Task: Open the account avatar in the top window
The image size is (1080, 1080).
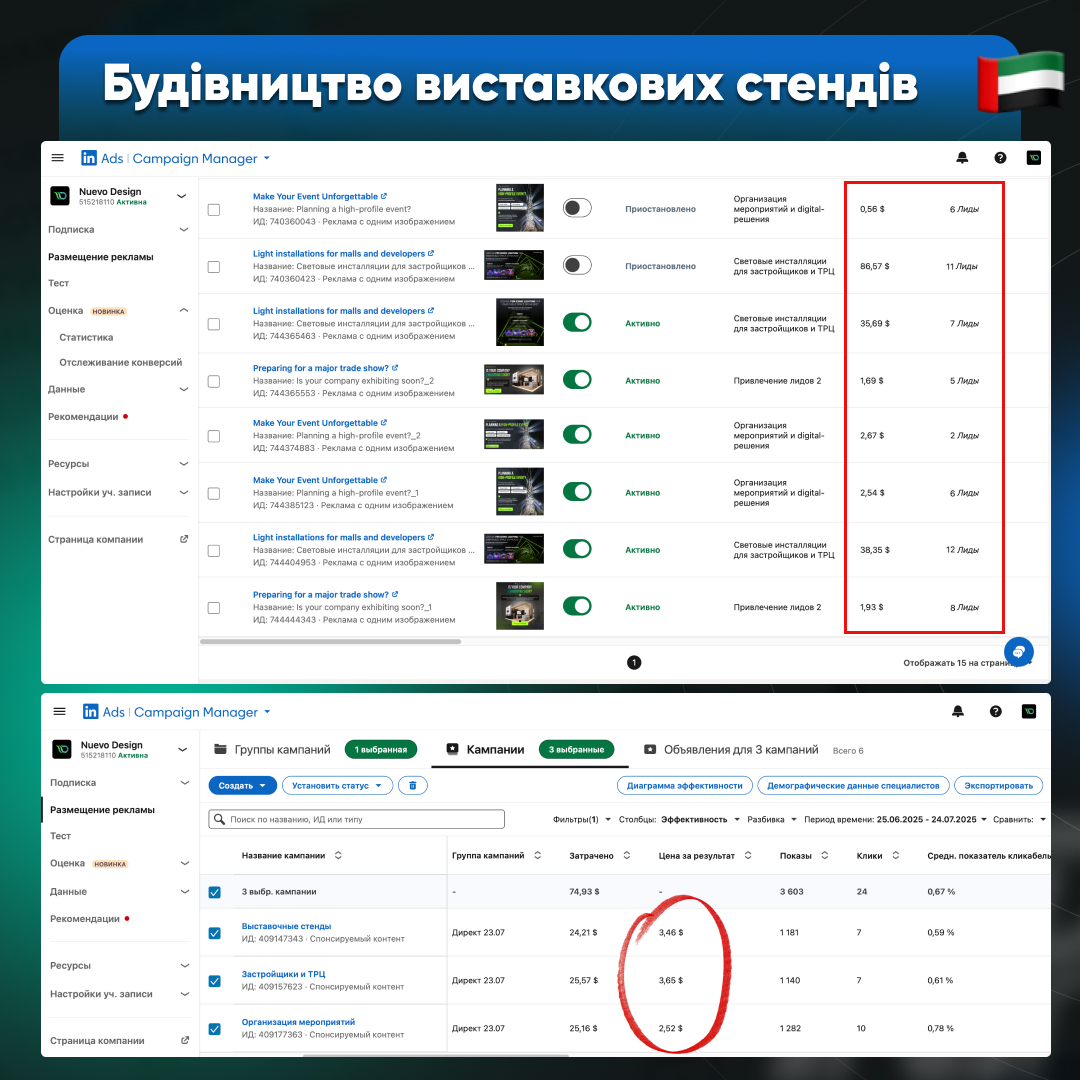Action: point(1034,158)
